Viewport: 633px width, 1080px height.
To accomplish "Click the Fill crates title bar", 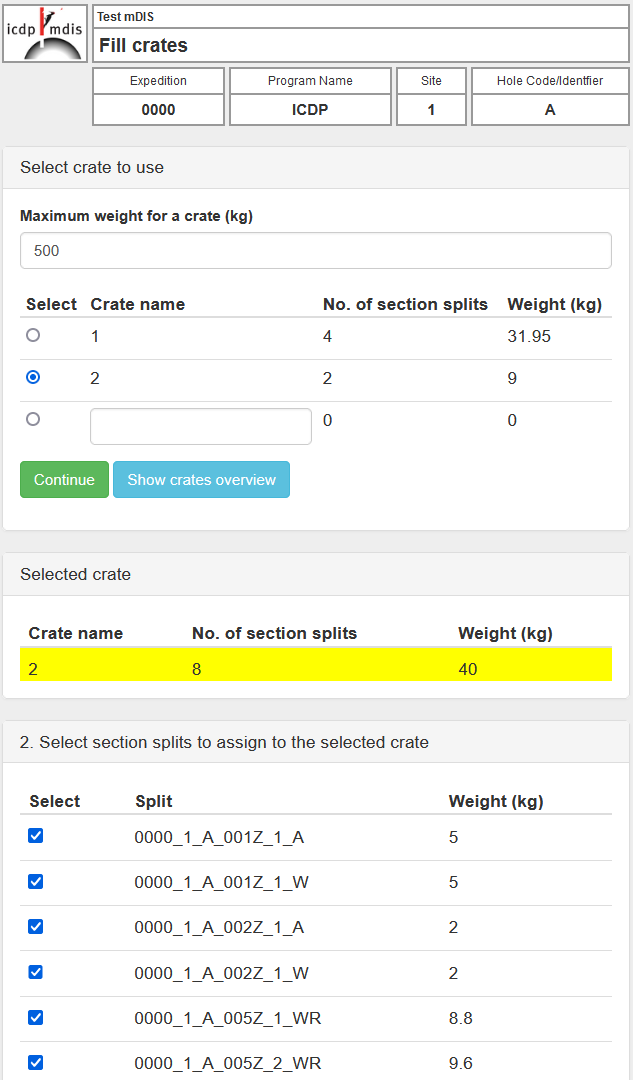I will pos(360,45).
